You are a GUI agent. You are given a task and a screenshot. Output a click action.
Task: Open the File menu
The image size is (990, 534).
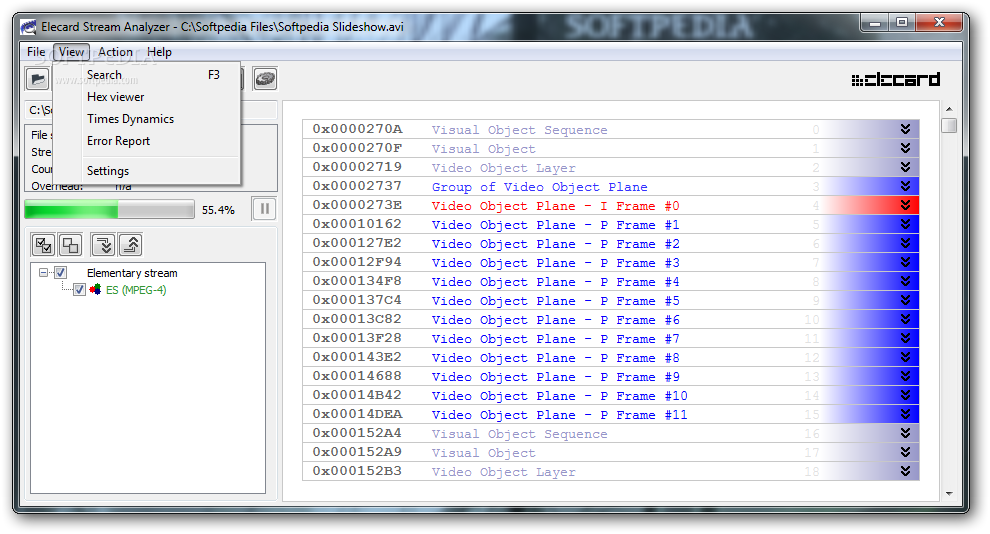click(x=36, y=52)
